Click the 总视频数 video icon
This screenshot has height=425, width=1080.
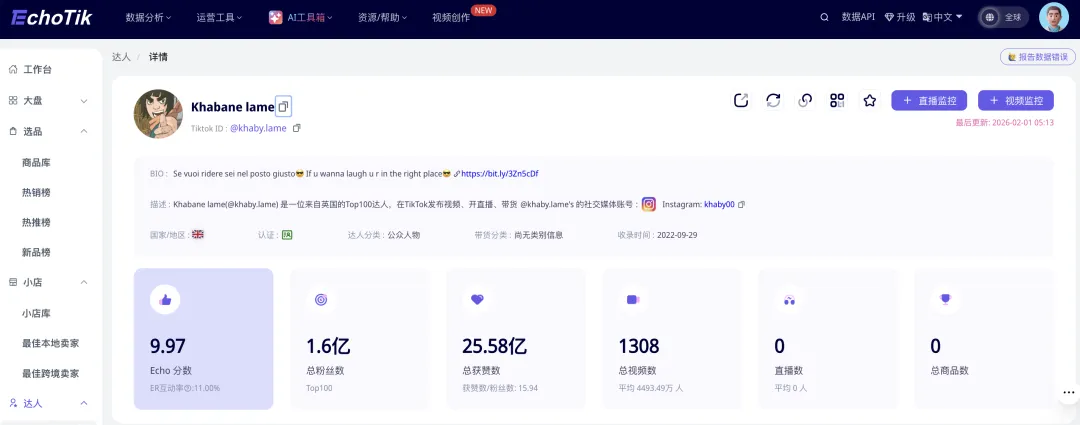633,300
